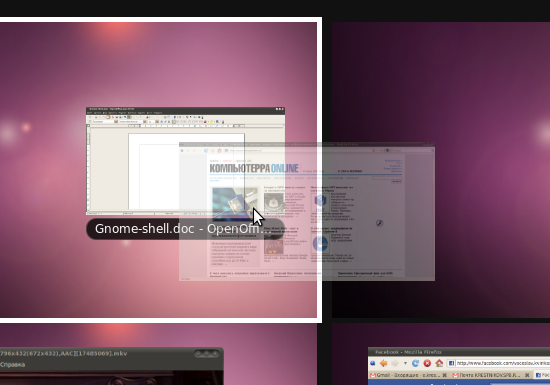Screen dimensions: 550x385
Task: Stop page loading with red X icon
Action: (427, 363)
